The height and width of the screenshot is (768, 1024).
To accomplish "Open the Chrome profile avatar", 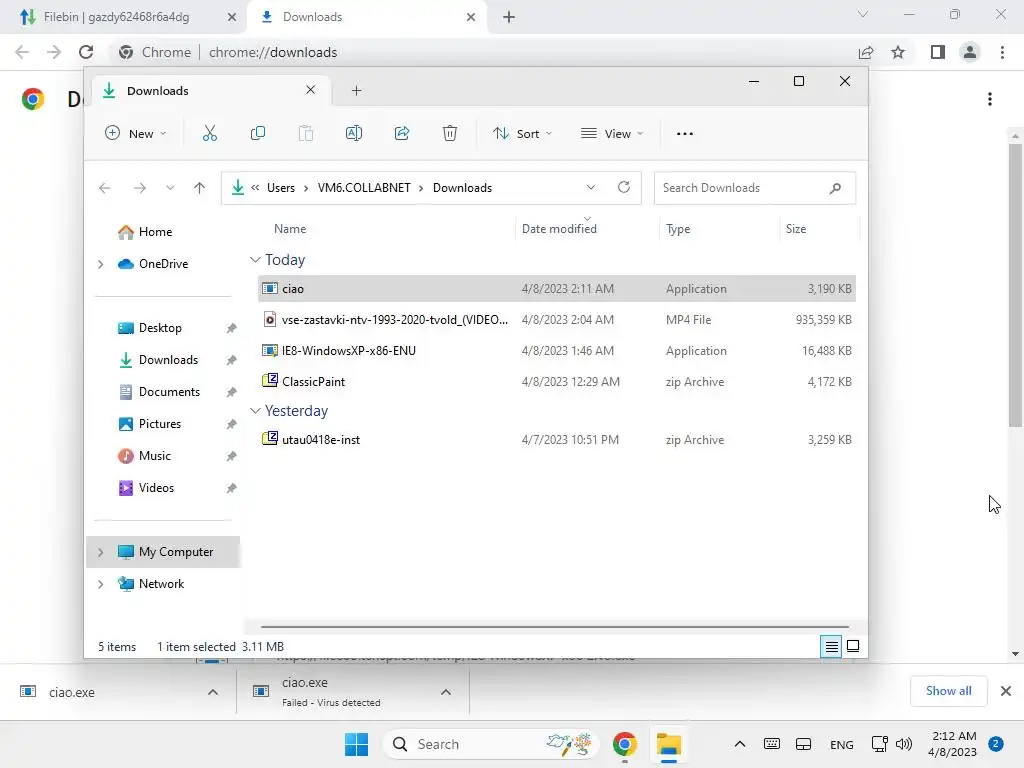I will point(970,52).
